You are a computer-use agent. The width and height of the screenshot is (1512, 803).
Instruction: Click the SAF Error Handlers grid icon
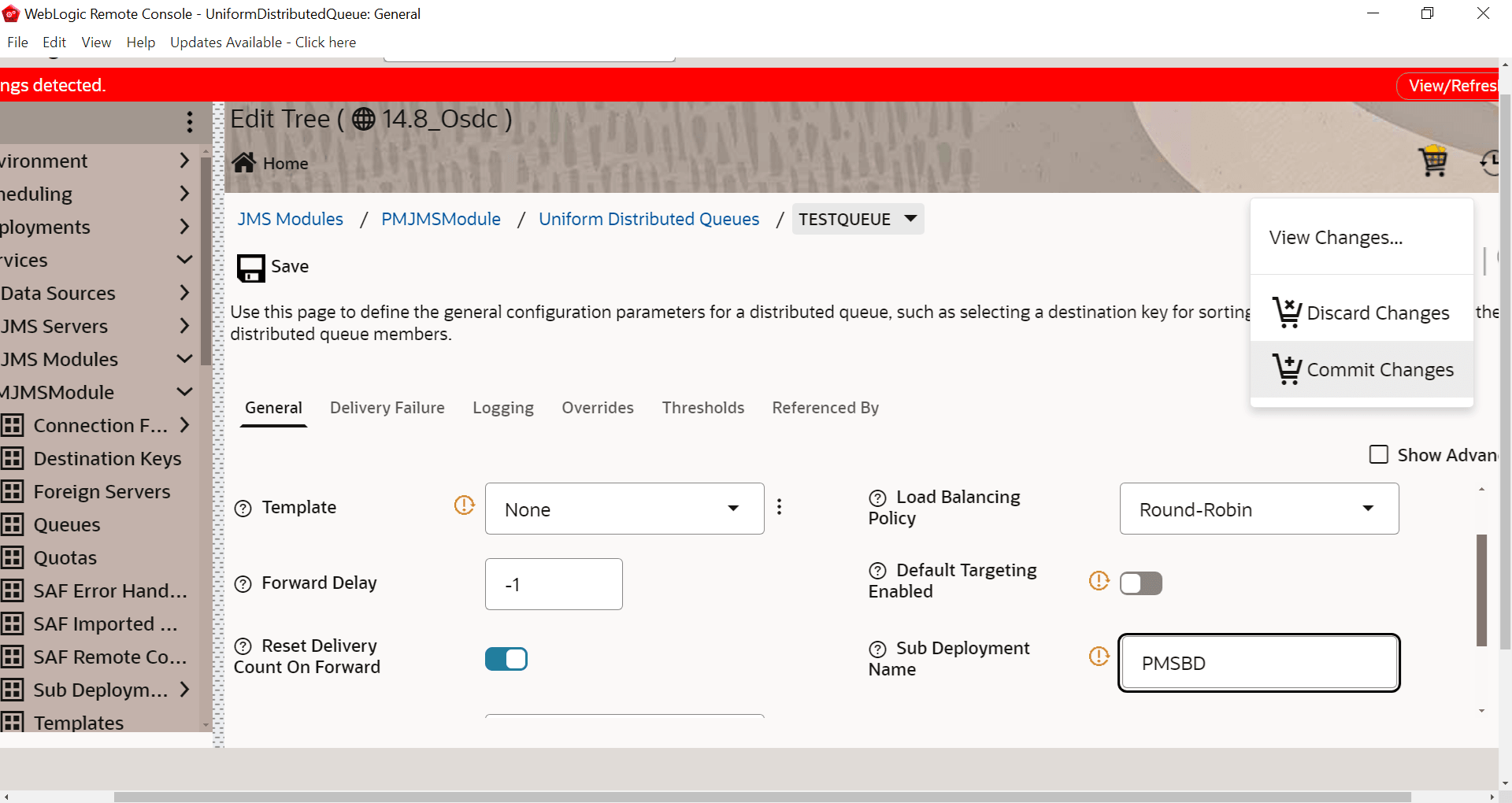click(13, 590)
